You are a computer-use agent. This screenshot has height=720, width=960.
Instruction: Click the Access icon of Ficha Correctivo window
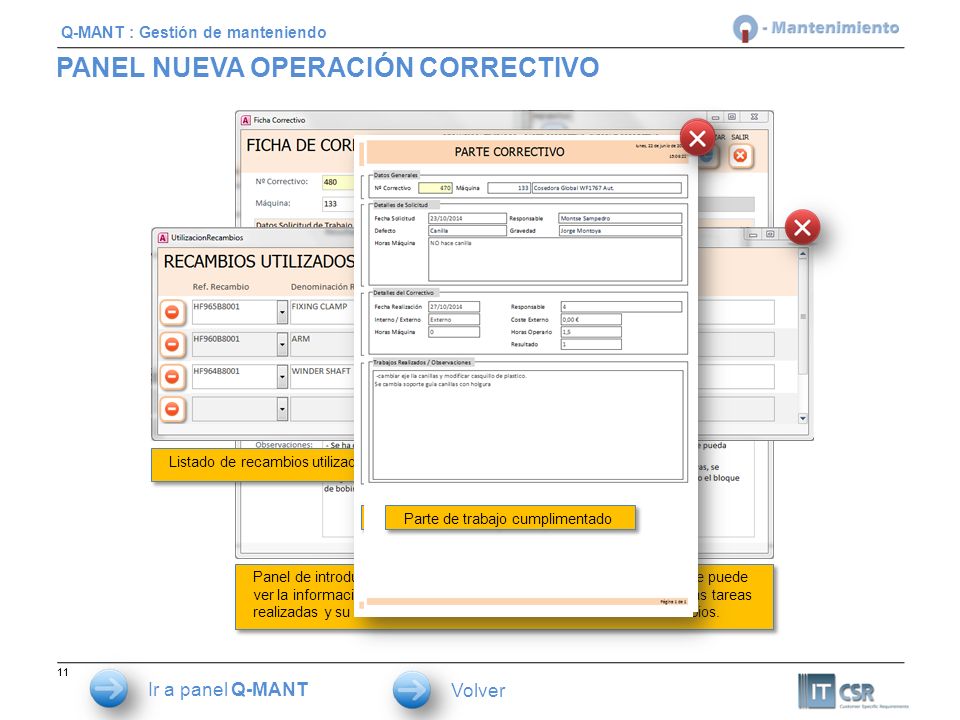tap(246, 120)
